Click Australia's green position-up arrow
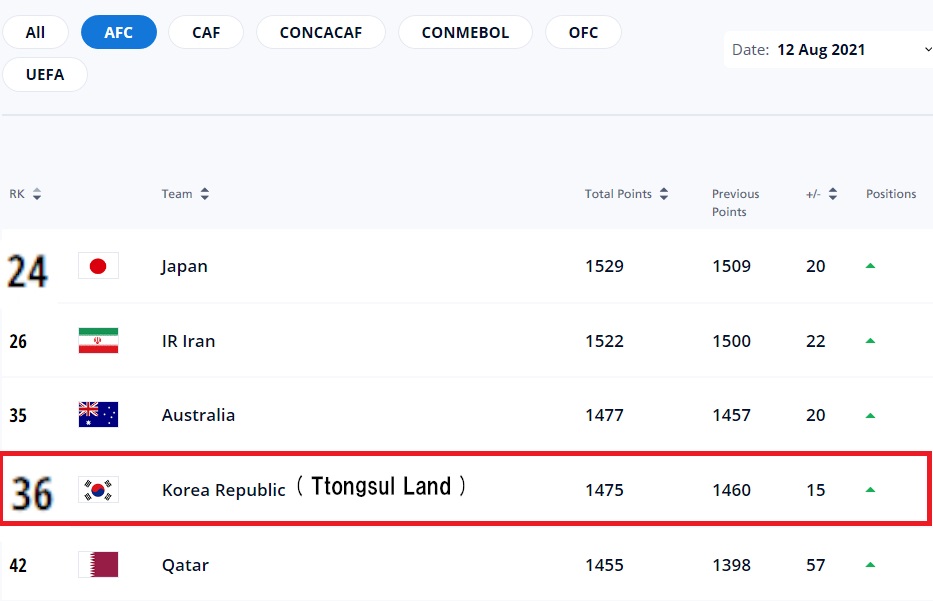 (870, 415)
